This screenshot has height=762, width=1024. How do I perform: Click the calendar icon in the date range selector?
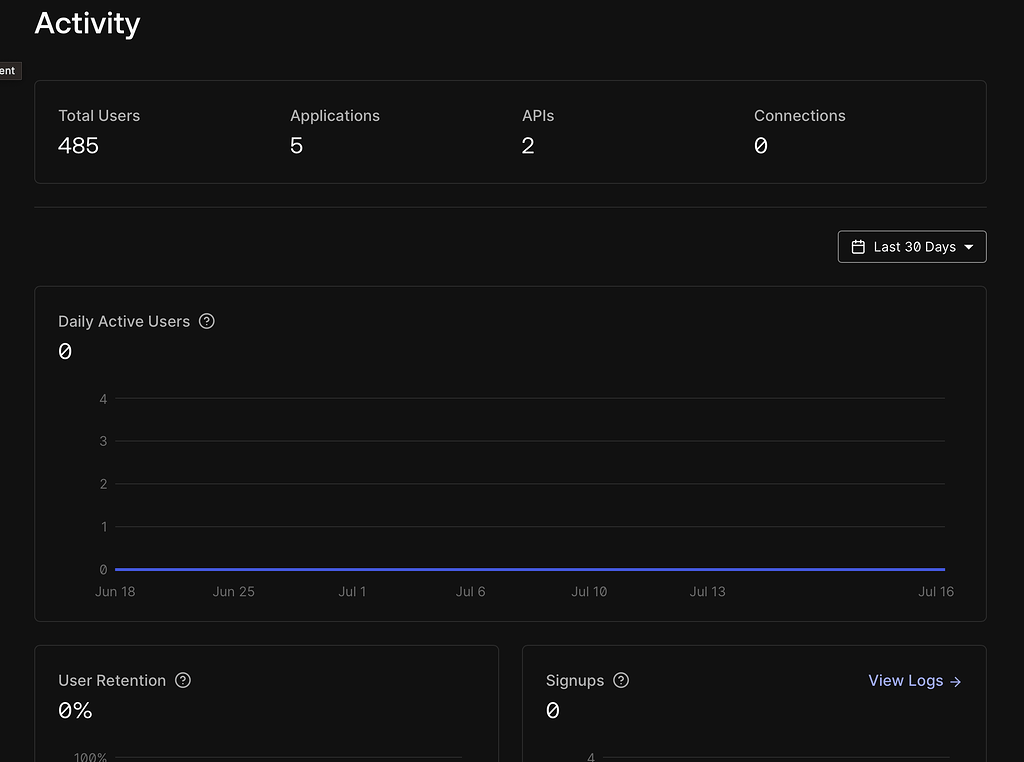coord(858,246)
